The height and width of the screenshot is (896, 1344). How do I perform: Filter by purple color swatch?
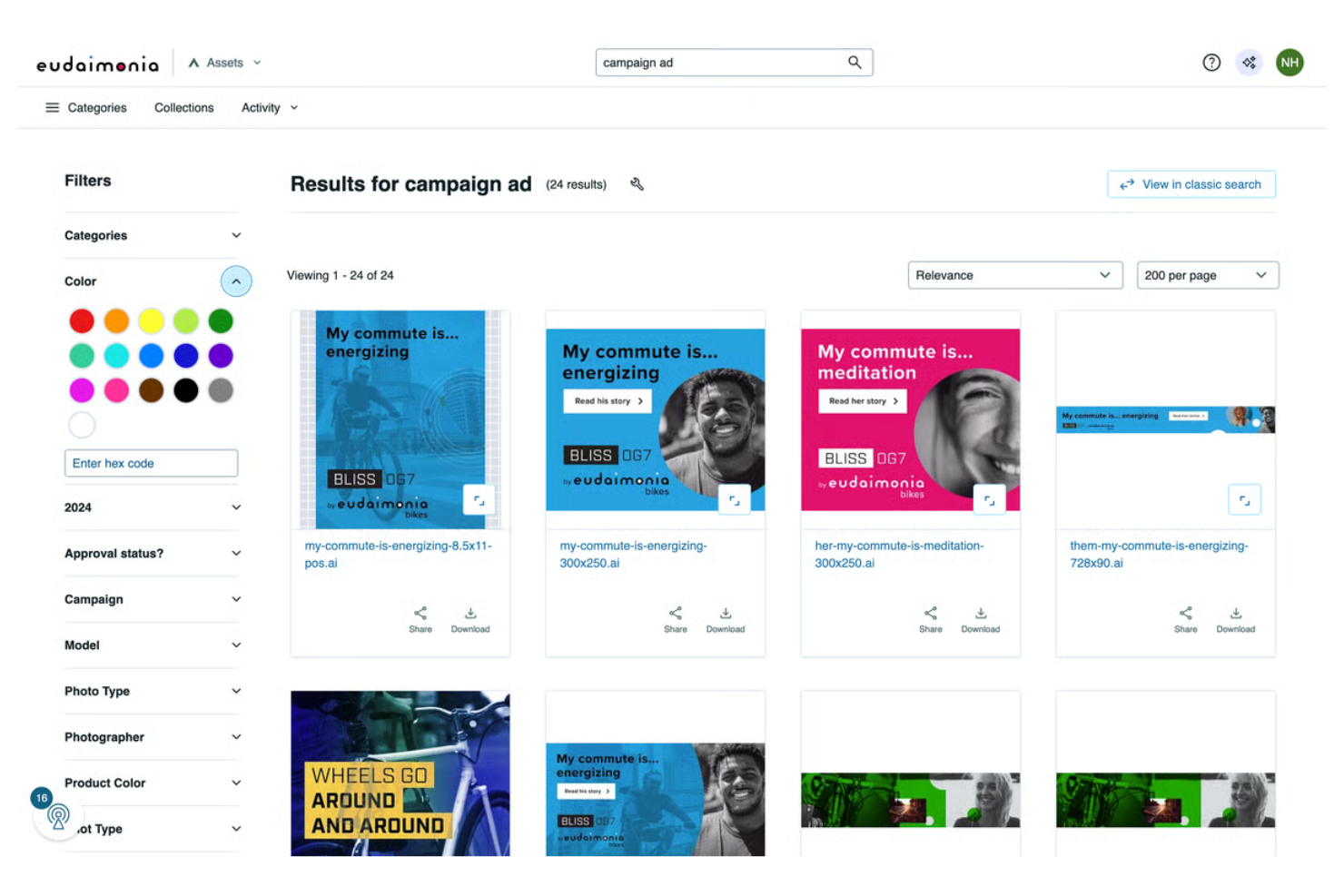(221, 356)
